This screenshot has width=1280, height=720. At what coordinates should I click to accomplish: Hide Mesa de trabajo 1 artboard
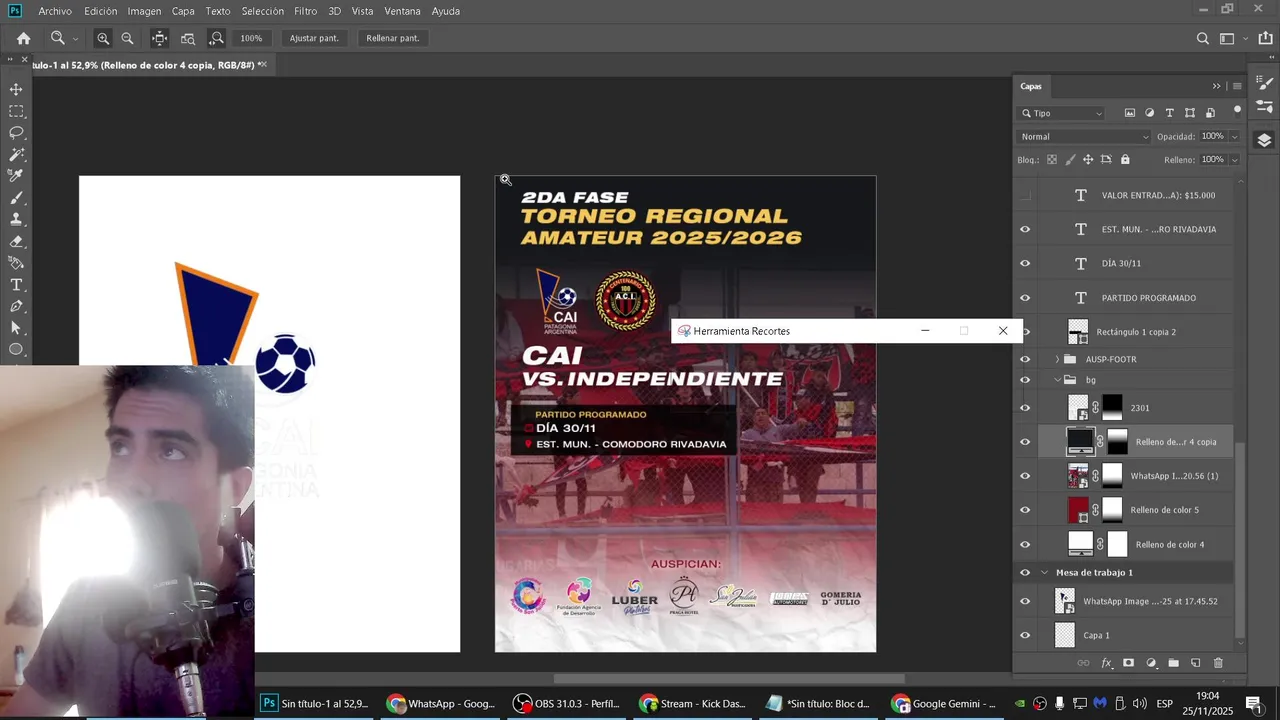pos(1025,572)
